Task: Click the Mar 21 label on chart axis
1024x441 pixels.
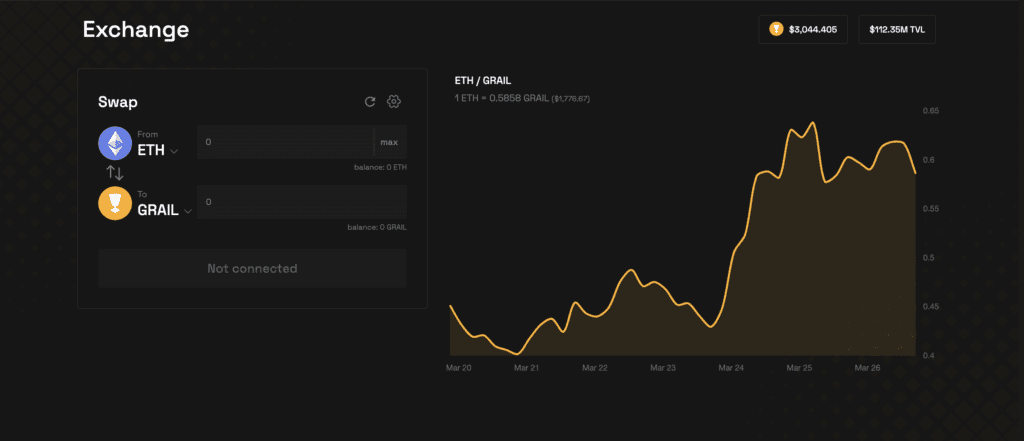Action: click(x=526, y=368)
